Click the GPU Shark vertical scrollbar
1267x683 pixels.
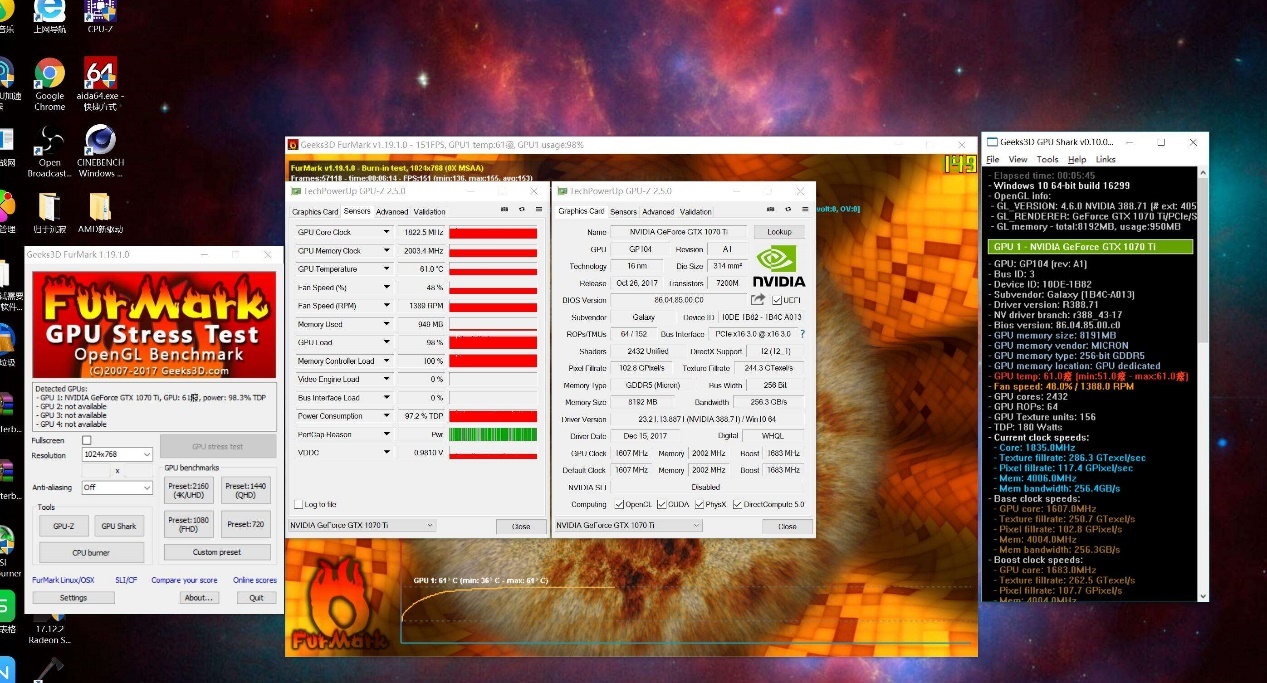1203,383
